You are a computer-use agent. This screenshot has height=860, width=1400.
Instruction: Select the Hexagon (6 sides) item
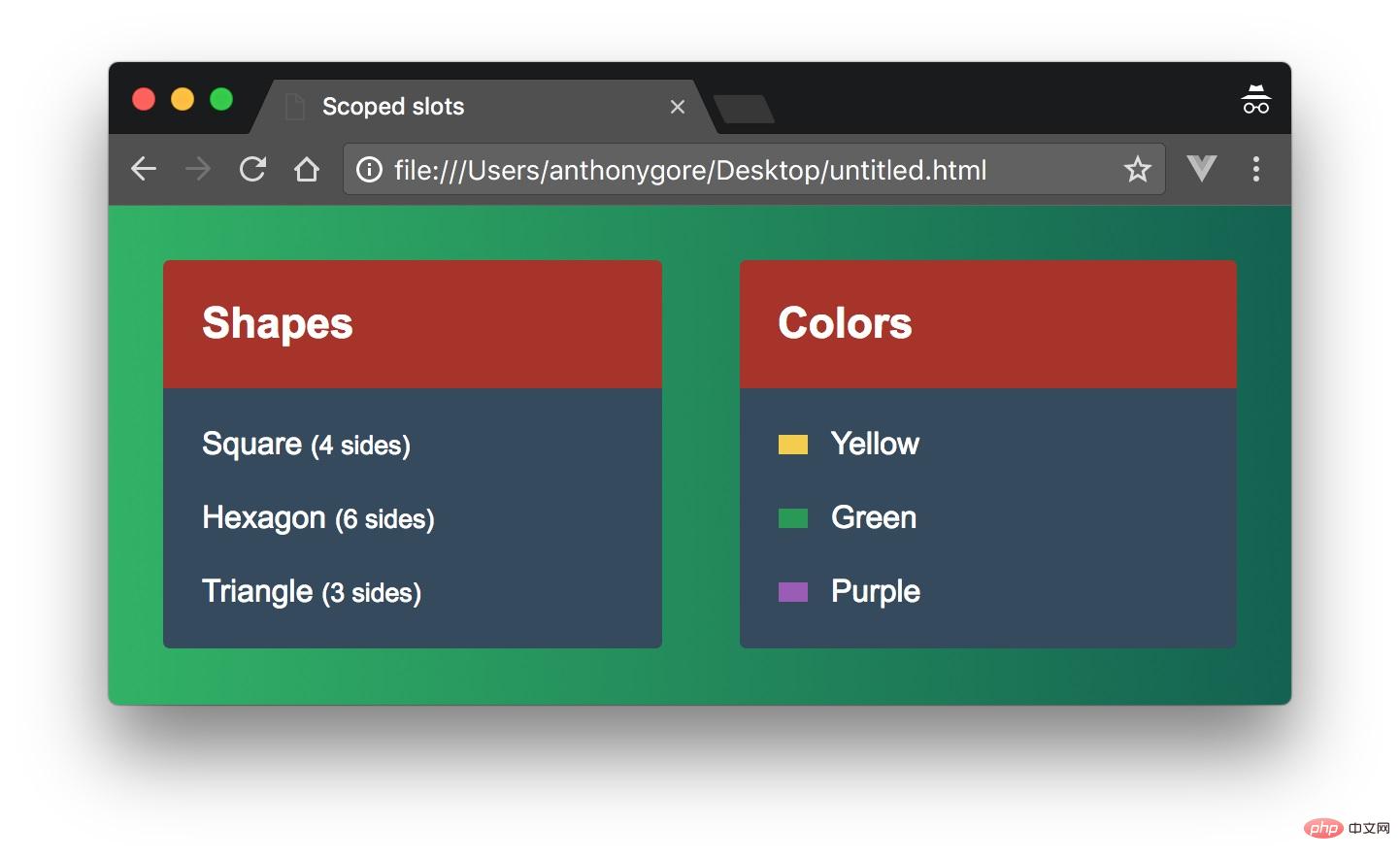click(x=318, y=518)
